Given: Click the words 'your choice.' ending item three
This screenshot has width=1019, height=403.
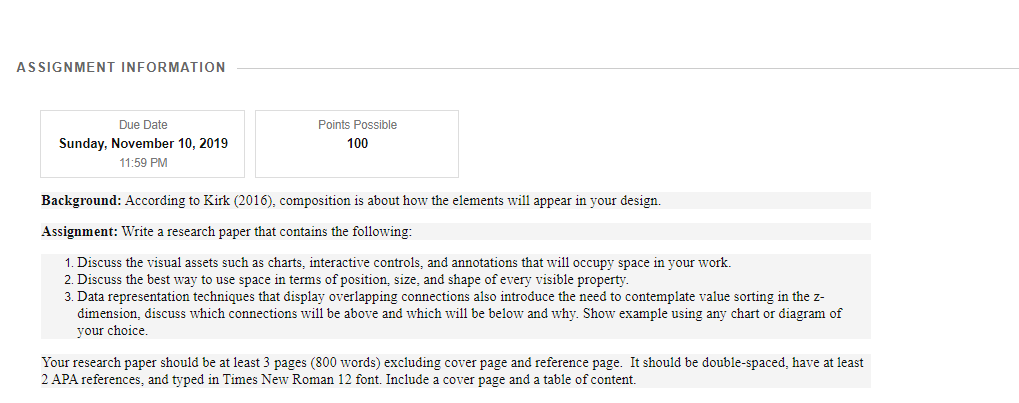Looking at the screenshot, I should click(112, 331).
